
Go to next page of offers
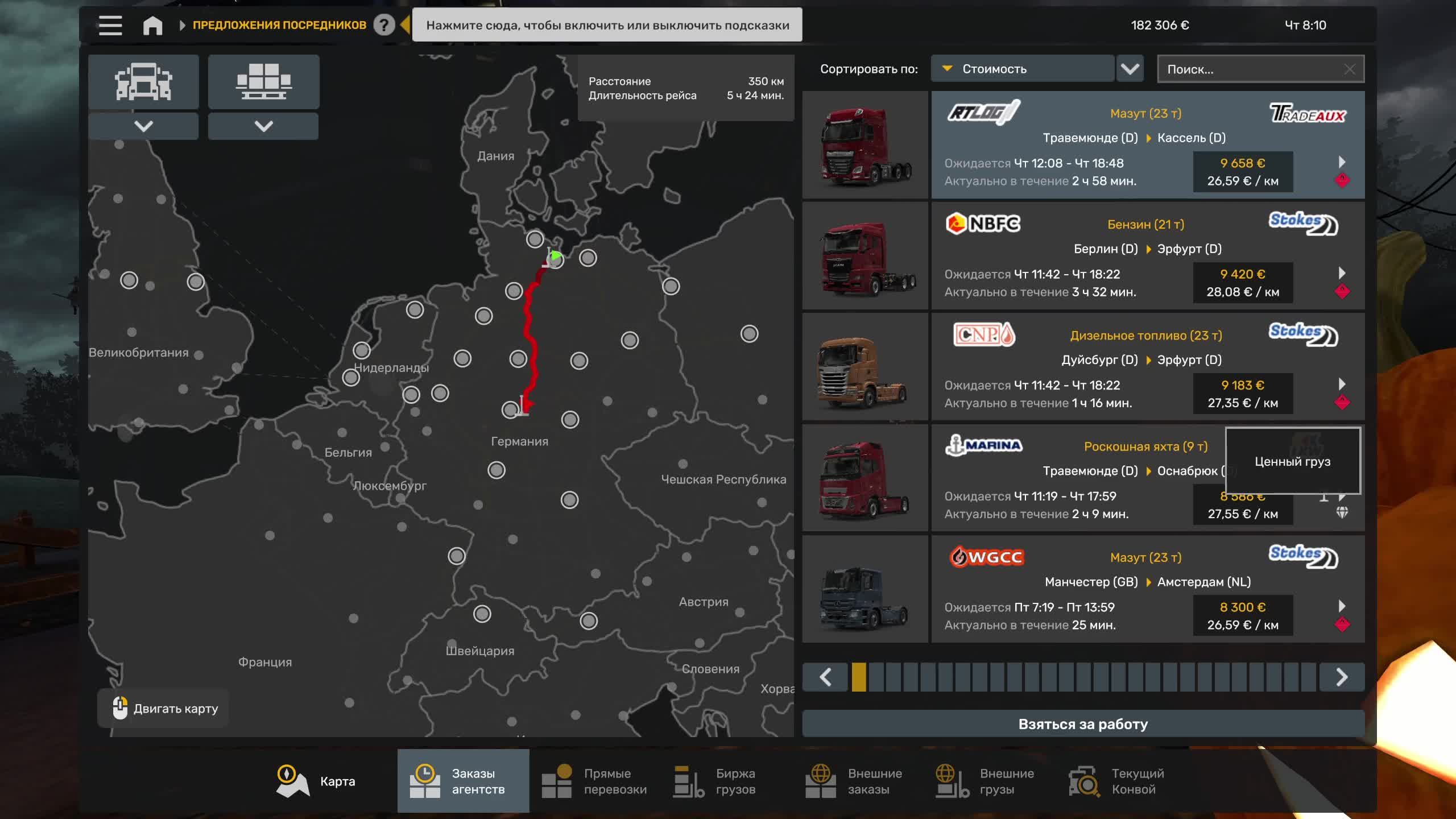[1341, 677]
